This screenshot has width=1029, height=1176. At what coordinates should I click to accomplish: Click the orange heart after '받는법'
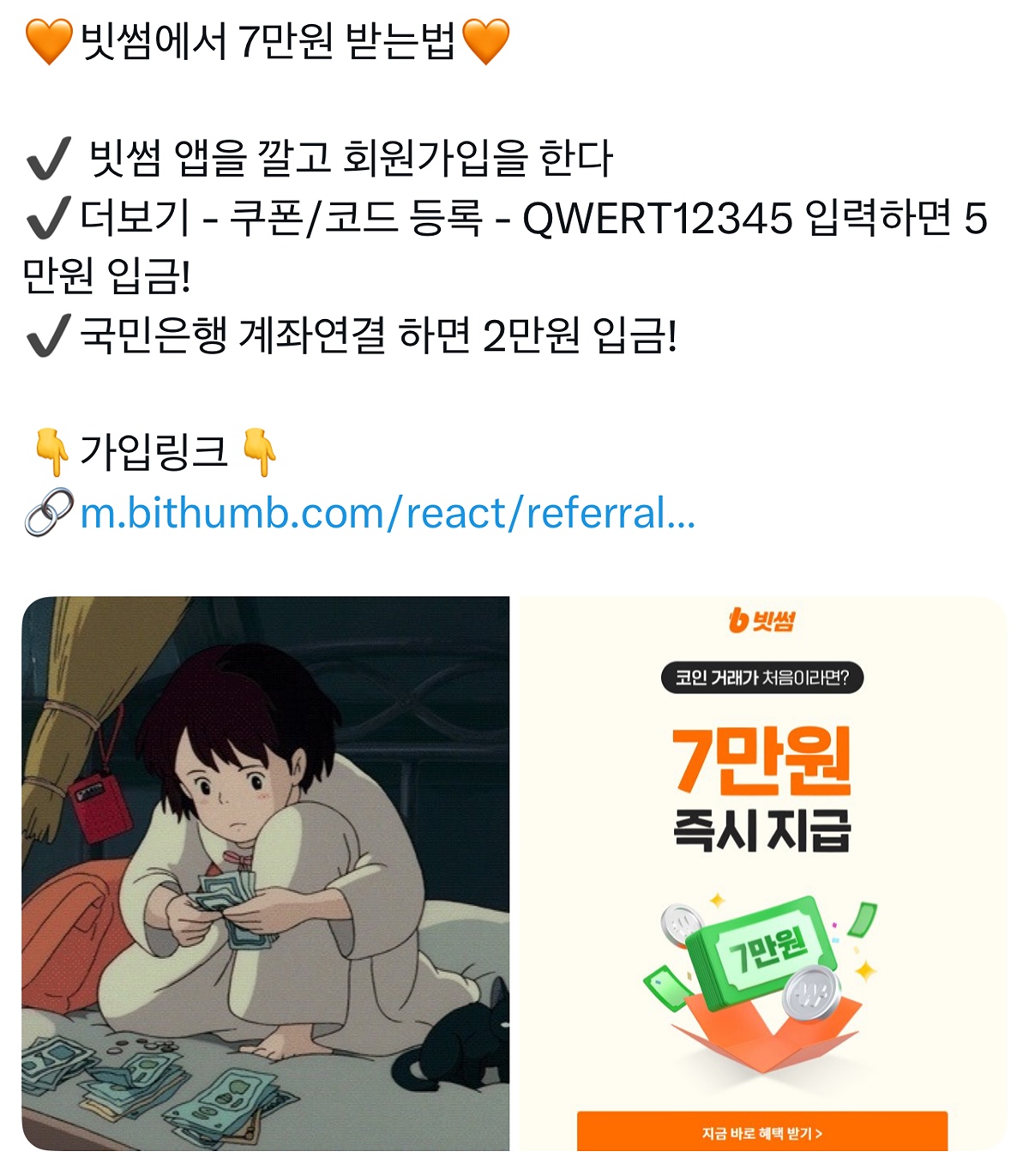point(485,41)
